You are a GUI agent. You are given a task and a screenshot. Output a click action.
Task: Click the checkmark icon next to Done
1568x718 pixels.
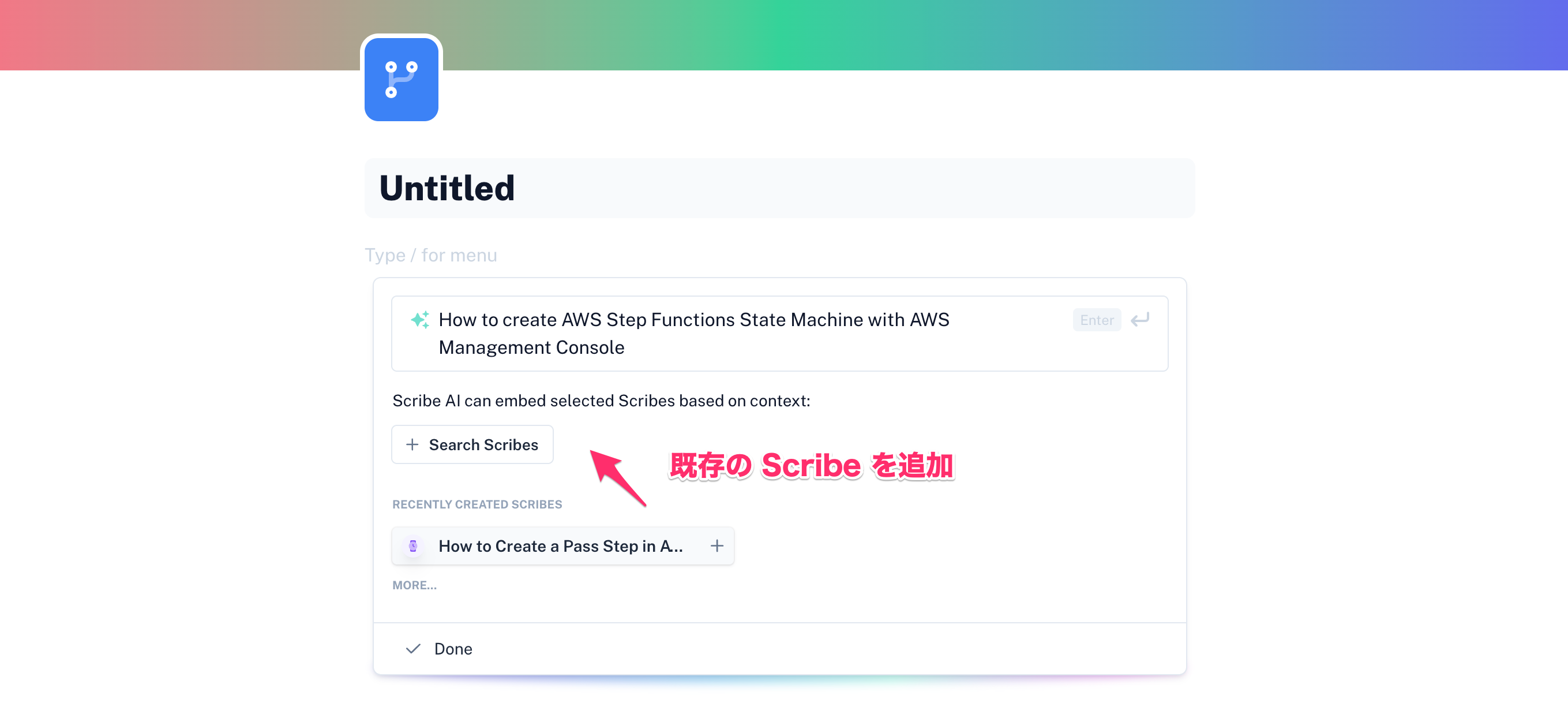click(x=413, y=649)
